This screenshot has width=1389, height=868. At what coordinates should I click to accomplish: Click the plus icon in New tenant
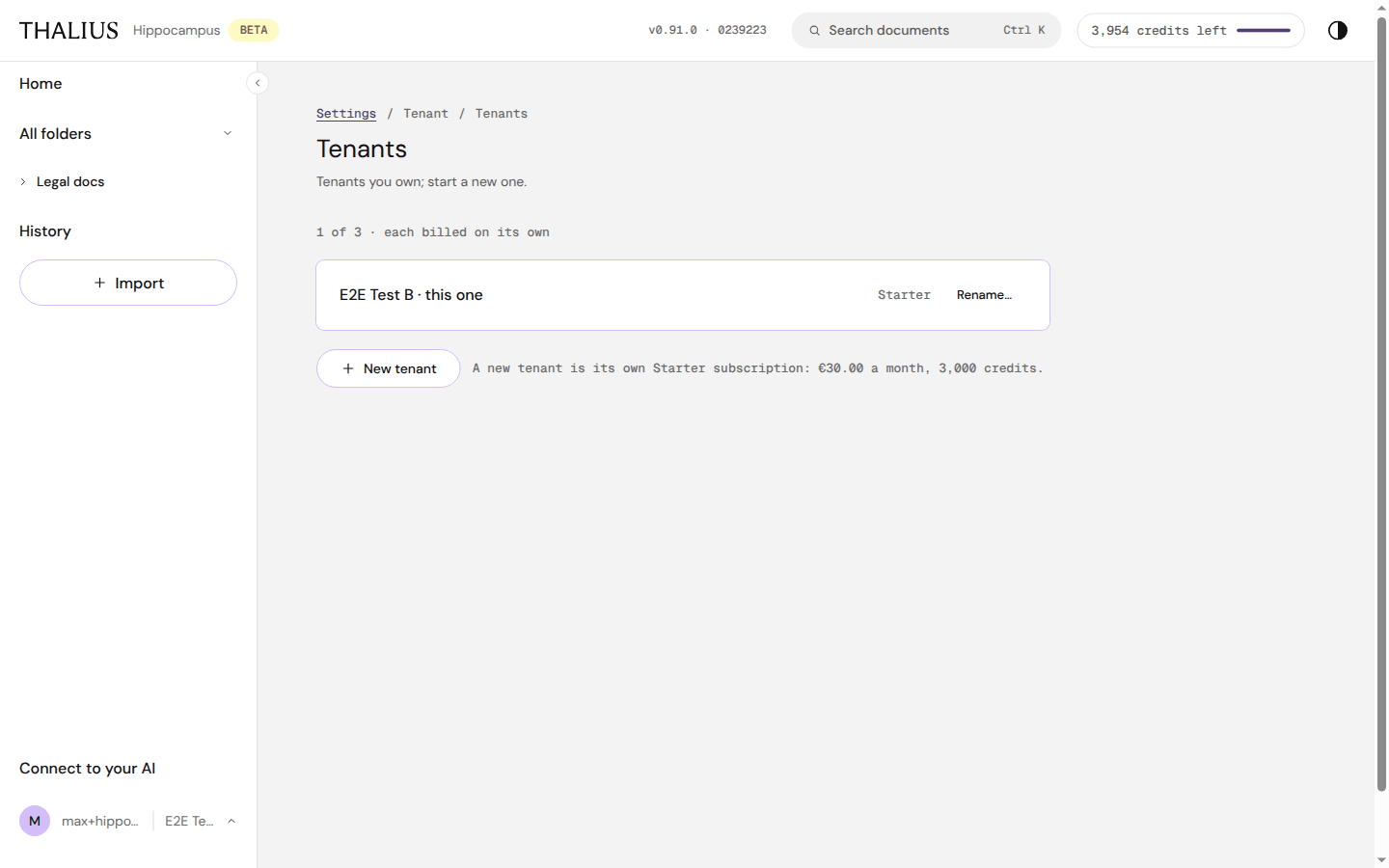[x=348, y=368]
